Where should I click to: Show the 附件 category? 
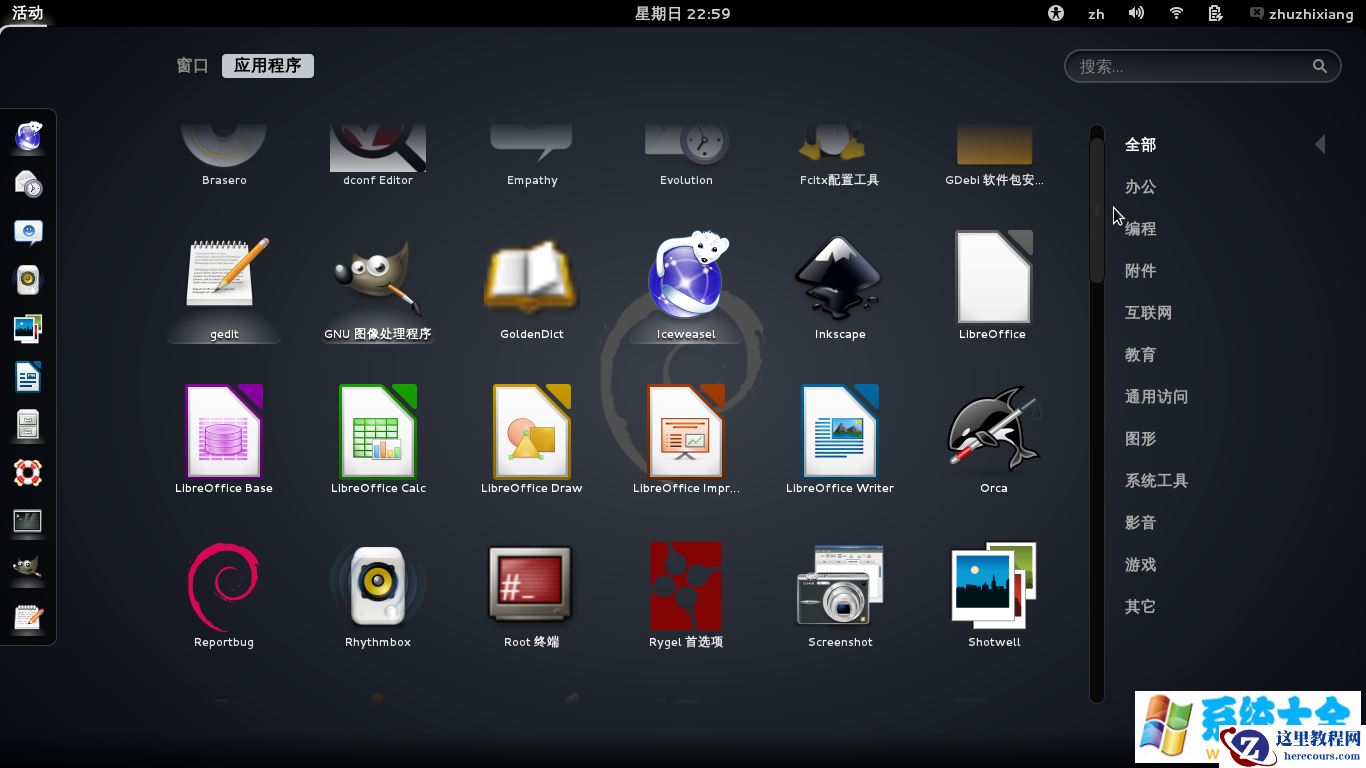coord(1141,271)
